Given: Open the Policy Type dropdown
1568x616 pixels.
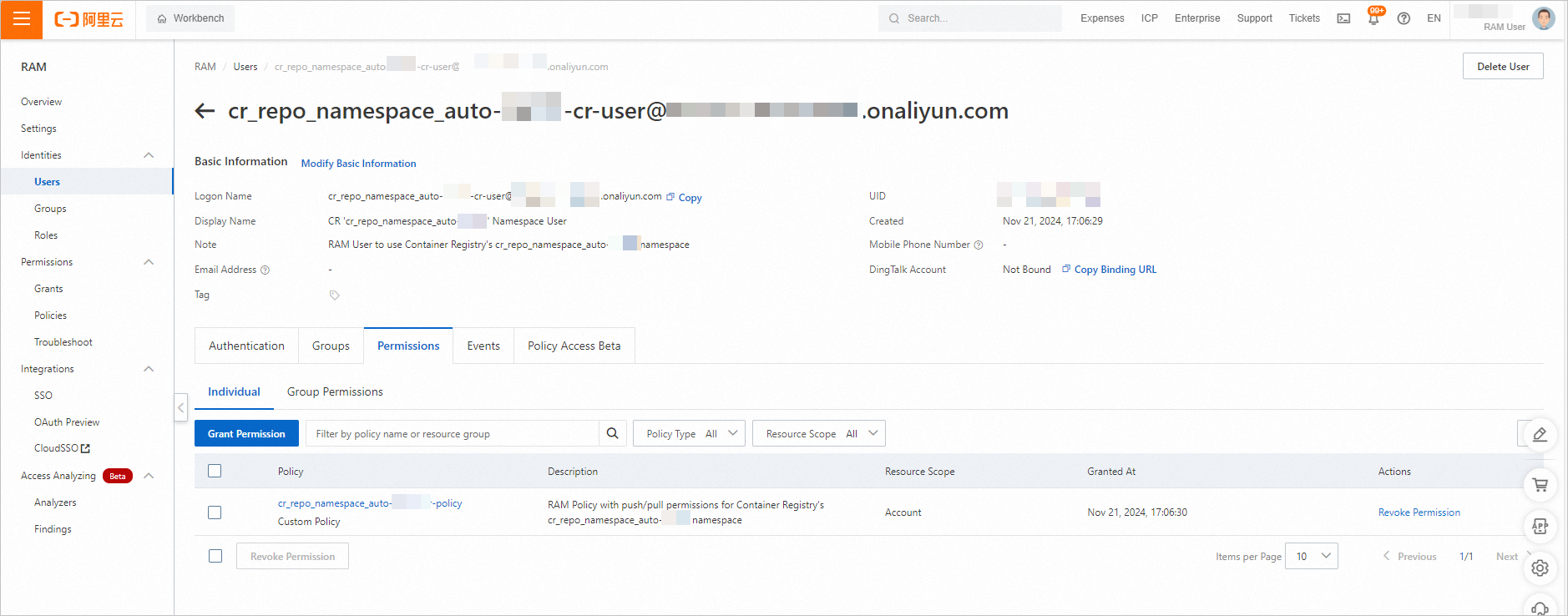Looking at the screenshot, I should pos(689,433).
